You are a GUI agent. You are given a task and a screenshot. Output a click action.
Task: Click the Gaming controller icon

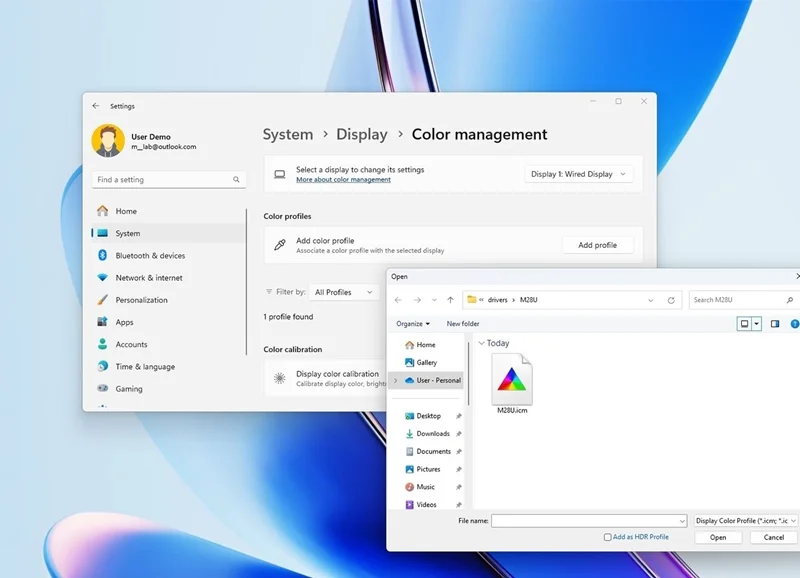tap(103, 388)
